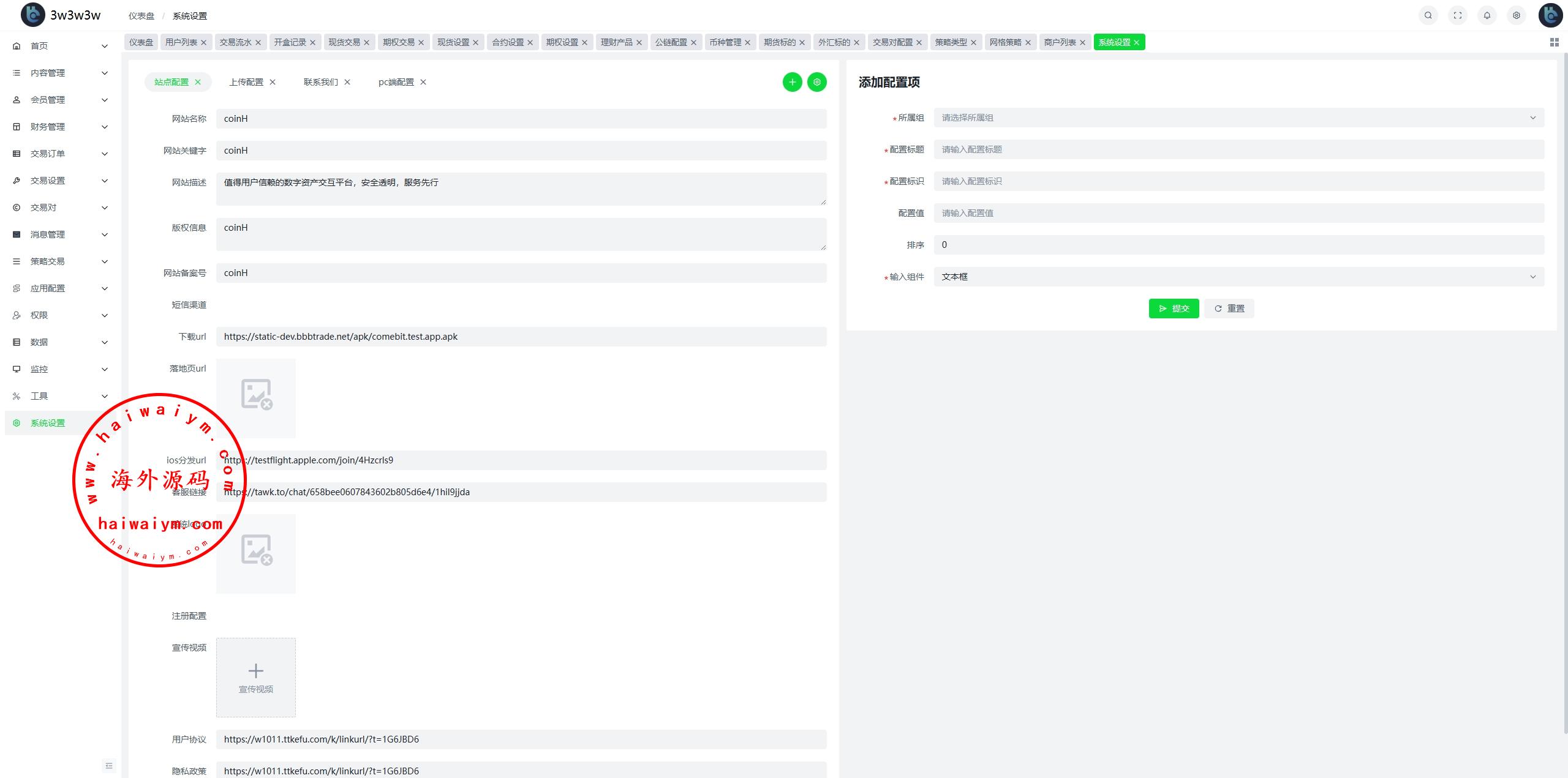The height and width of the screenshot is (778, 1568).
Task: Toggle fullscreen mode icon in header
Action: click(1457, 15)
